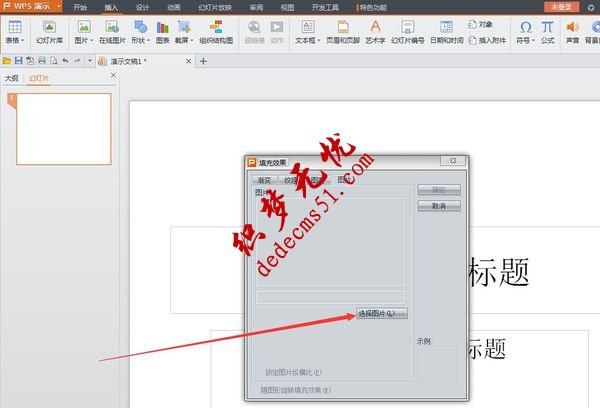This screenshot has width=600, height=408.
Task: Click the redo arrow icon
Action: (77, 60)
